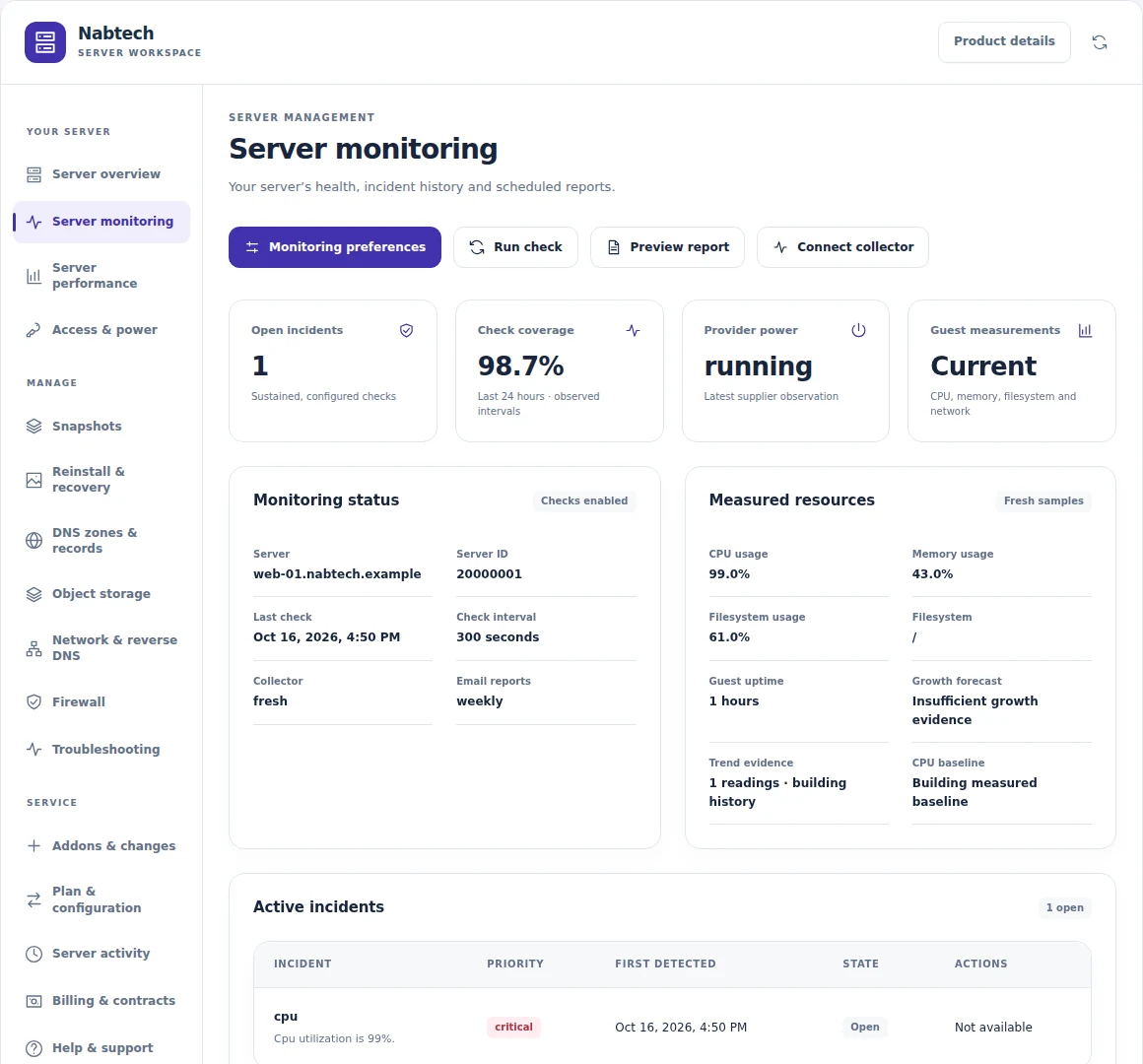Image resolution: width=1143 pixels, height=1064 pixels.
Task: Click the 98.7% check coverage figure
Action: [520, 366]
